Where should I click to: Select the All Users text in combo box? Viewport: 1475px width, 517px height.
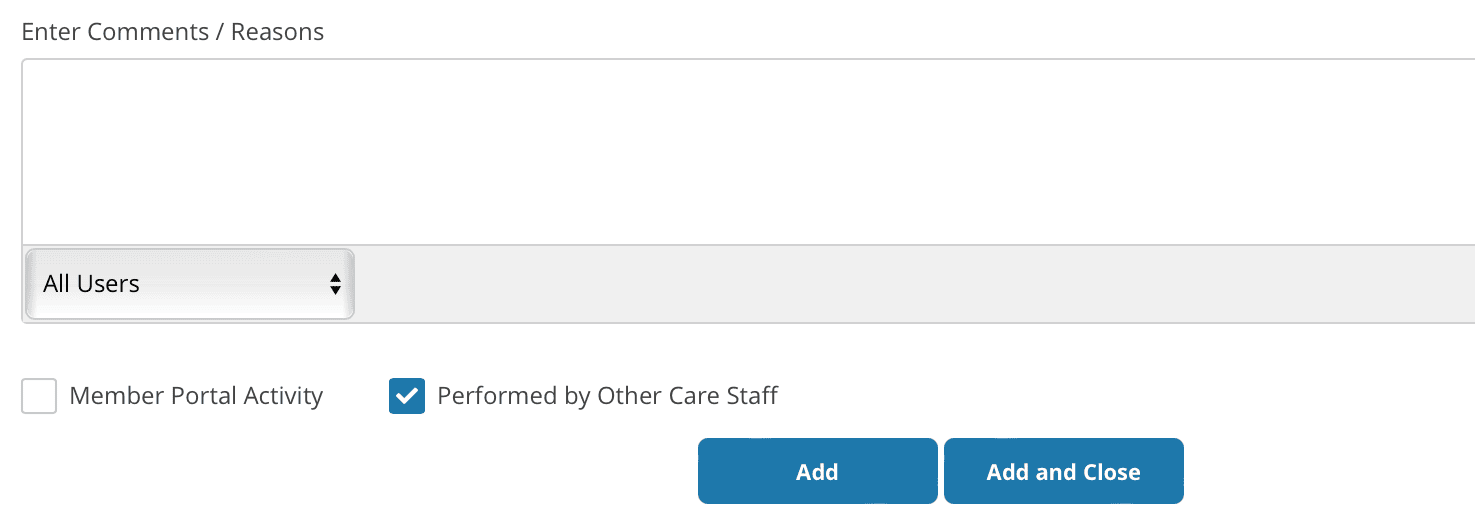coord(91,284)
